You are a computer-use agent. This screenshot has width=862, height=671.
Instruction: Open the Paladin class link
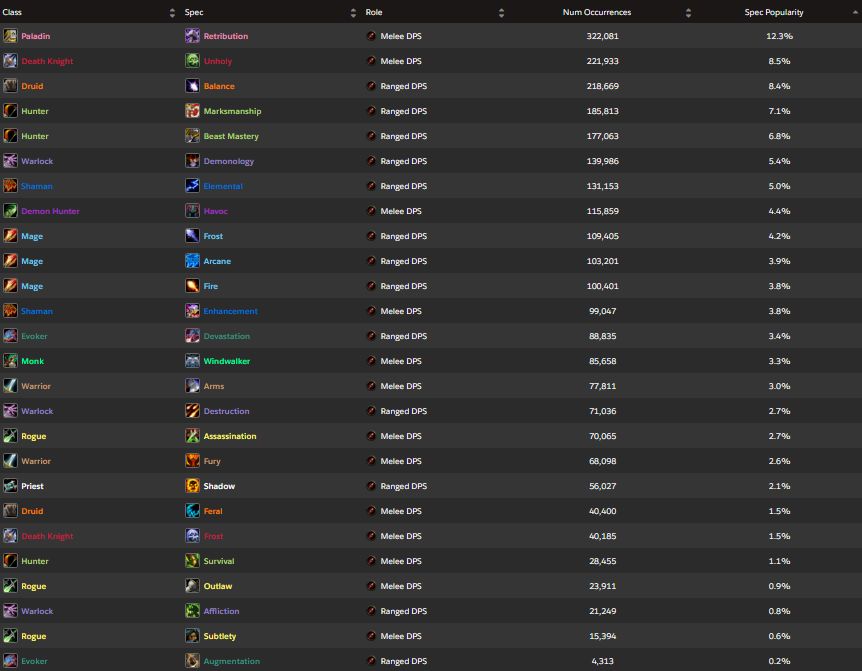[x=36, y=36]
